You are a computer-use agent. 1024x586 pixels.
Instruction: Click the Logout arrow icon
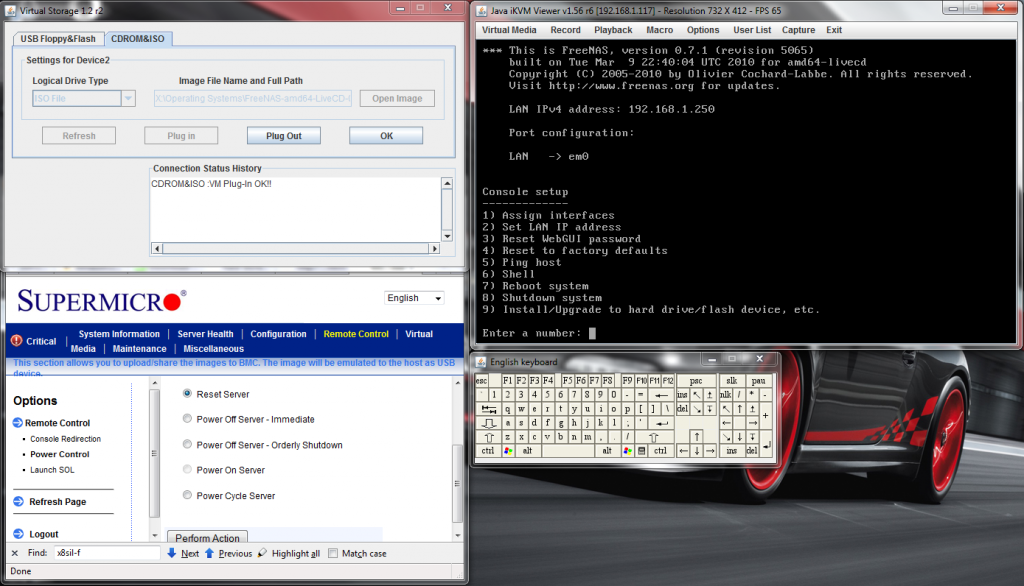click(x=18, y=534)
